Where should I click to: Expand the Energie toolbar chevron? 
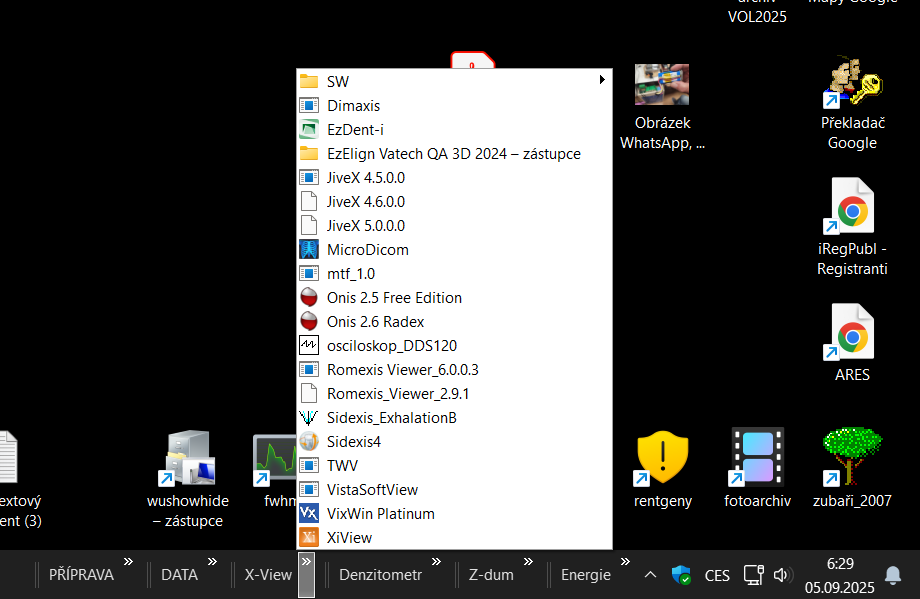[625, 562]
